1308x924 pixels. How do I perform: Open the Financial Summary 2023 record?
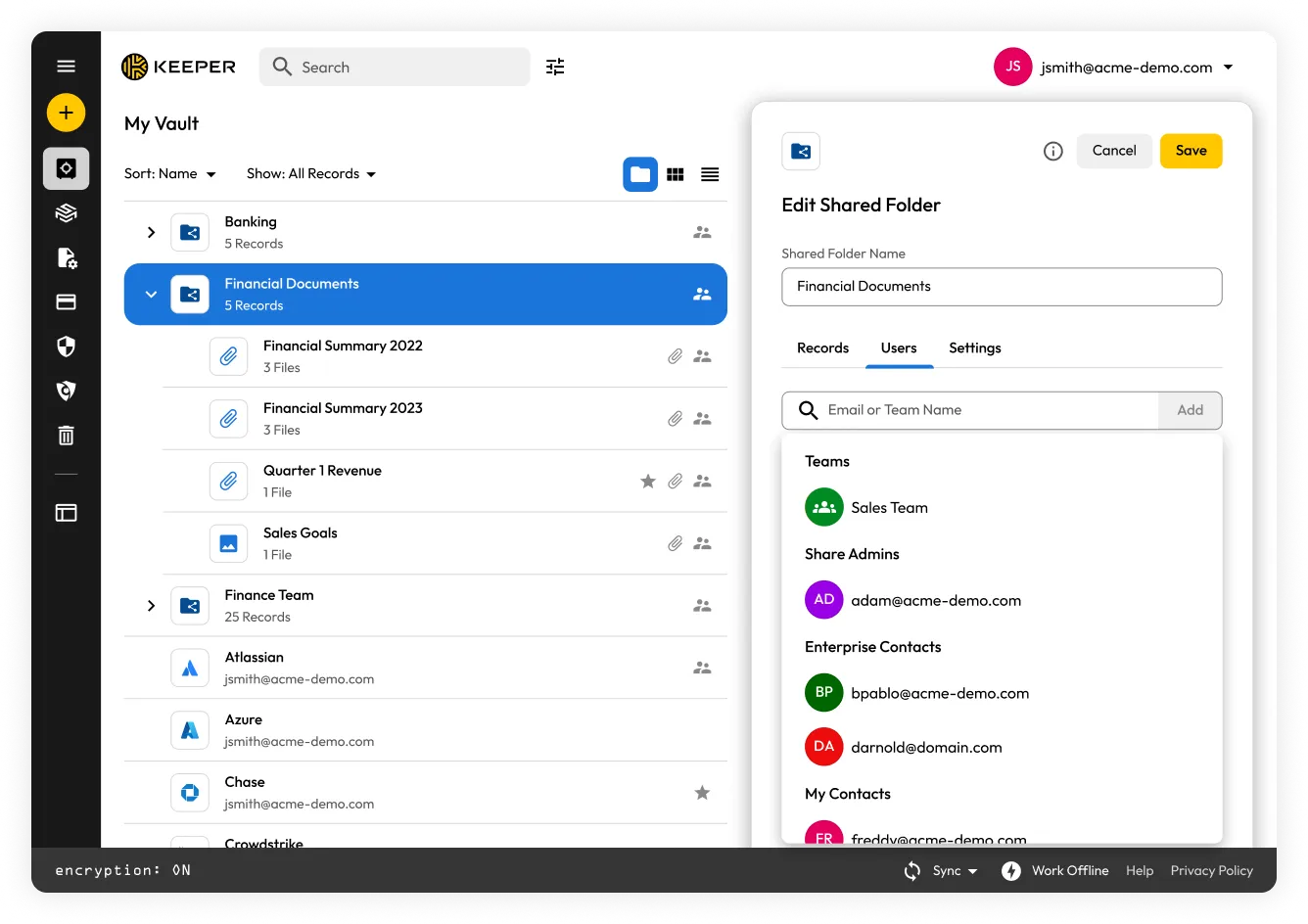[x=444, y=419]
